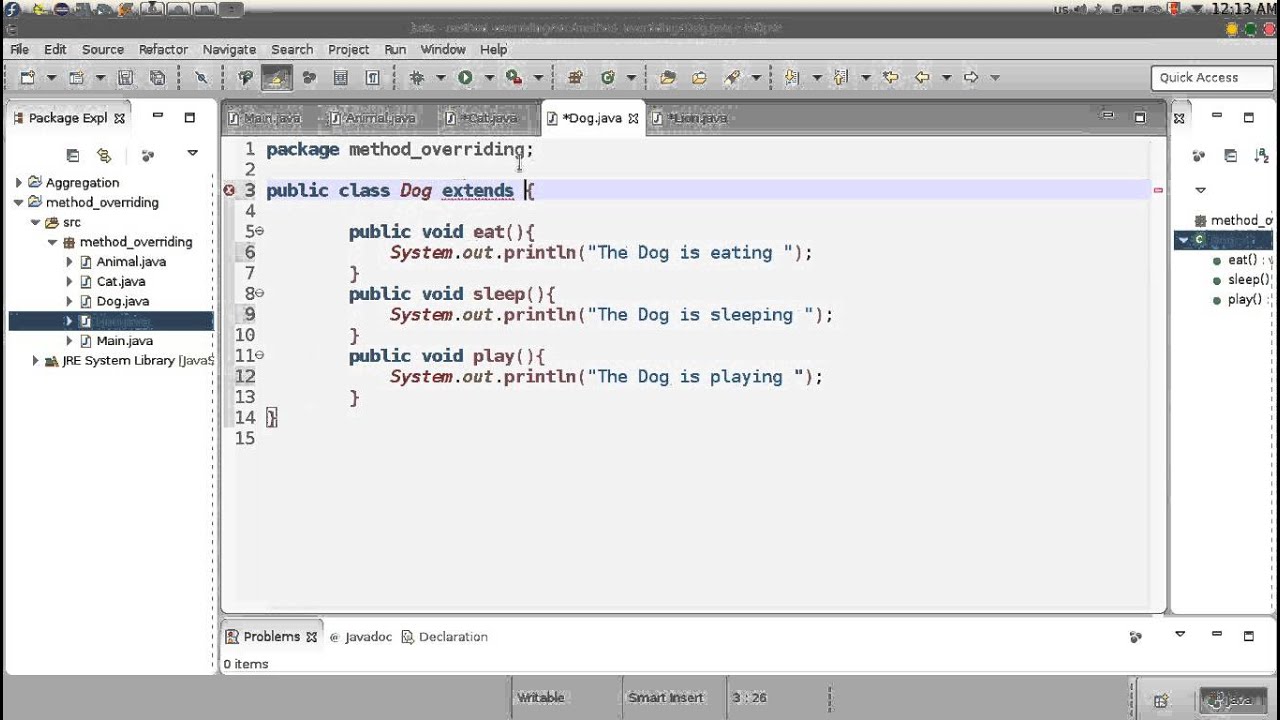Switch to the Main.java tab

[264, 118]
